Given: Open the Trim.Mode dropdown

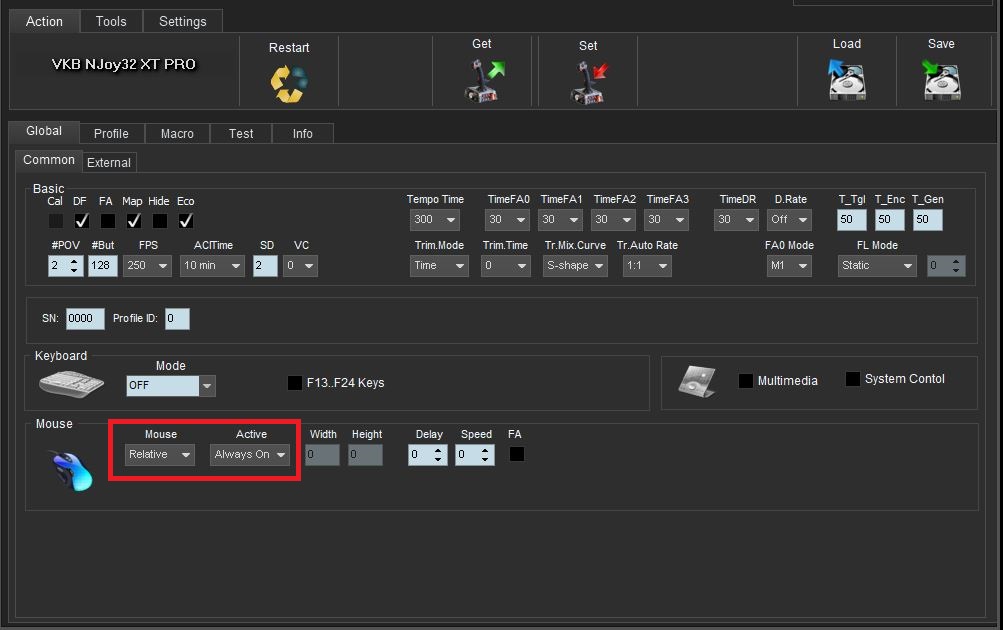Looking at the screenshot, I should [439, 265].
